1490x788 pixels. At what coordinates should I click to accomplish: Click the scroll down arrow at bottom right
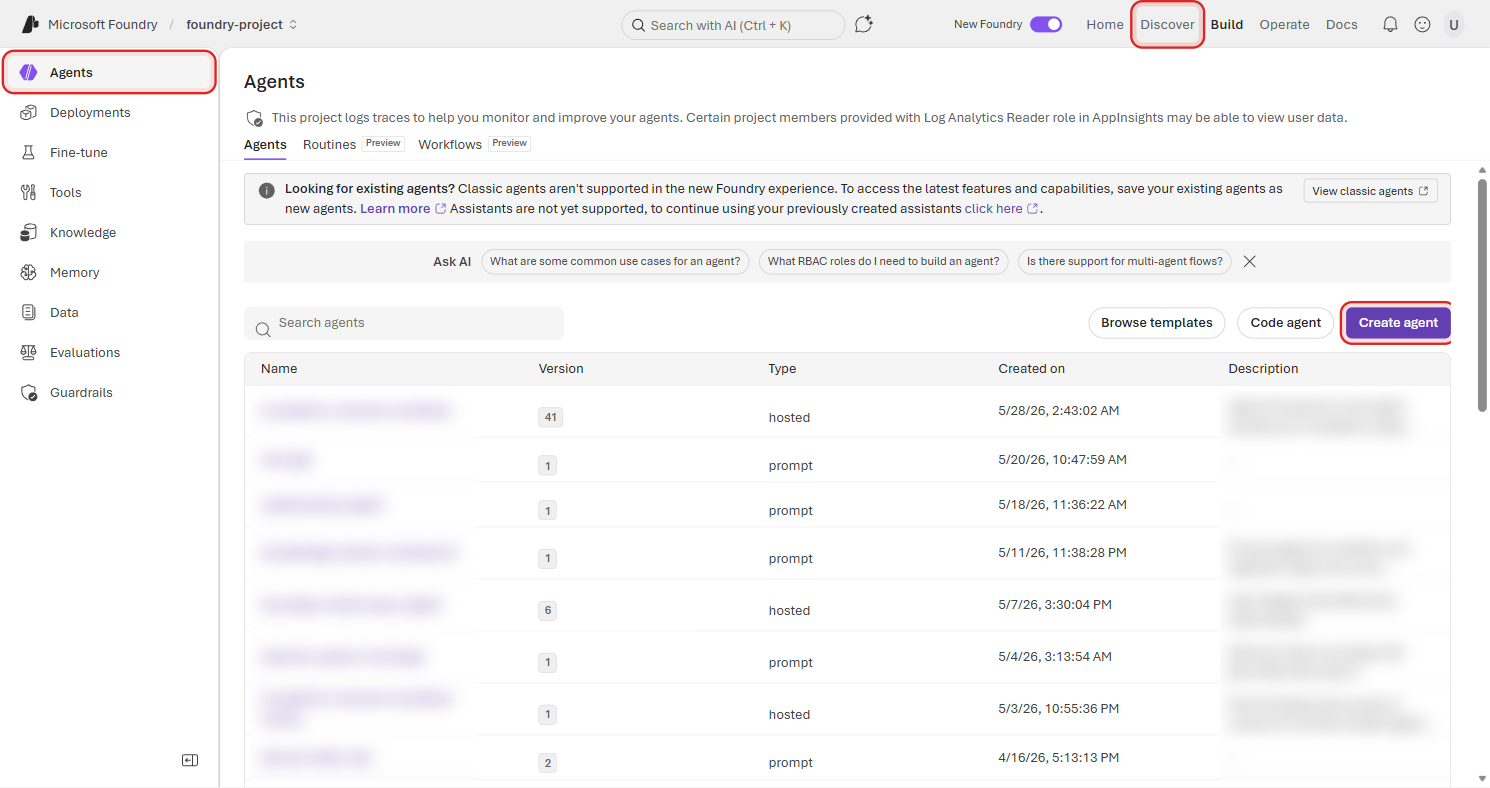[1482, 778]
